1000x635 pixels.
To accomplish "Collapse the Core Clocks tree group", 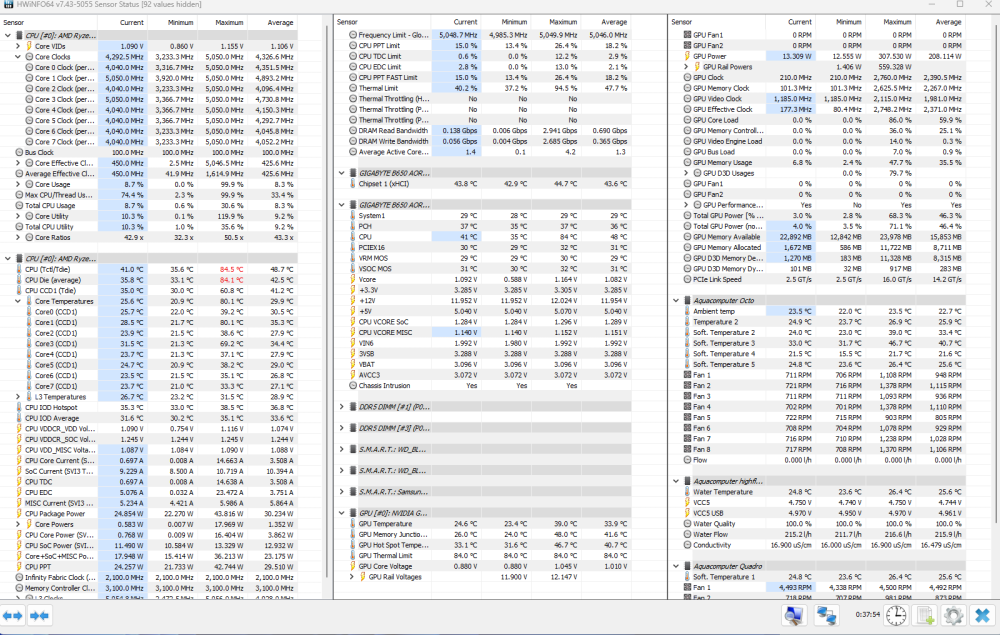I will [x=18, y=57].
